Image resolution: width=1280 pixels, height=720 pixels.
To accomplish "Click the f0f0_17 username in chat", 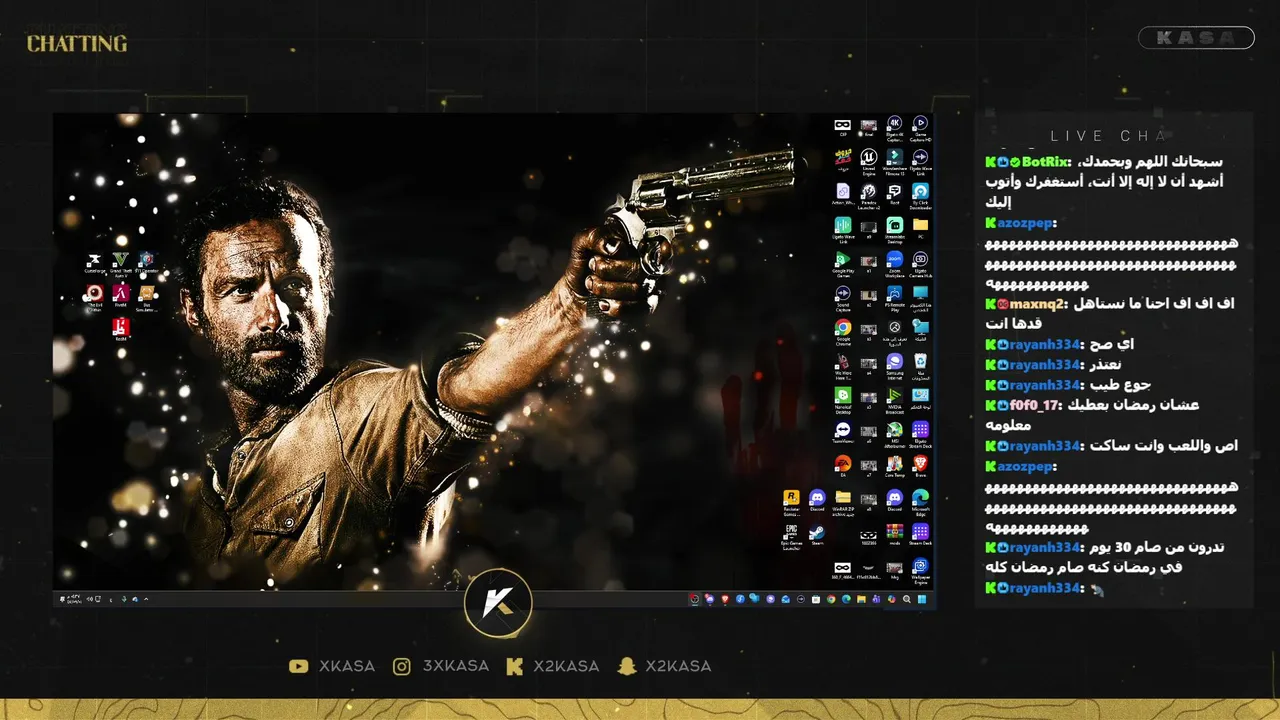I will [x=1033, y=405].
